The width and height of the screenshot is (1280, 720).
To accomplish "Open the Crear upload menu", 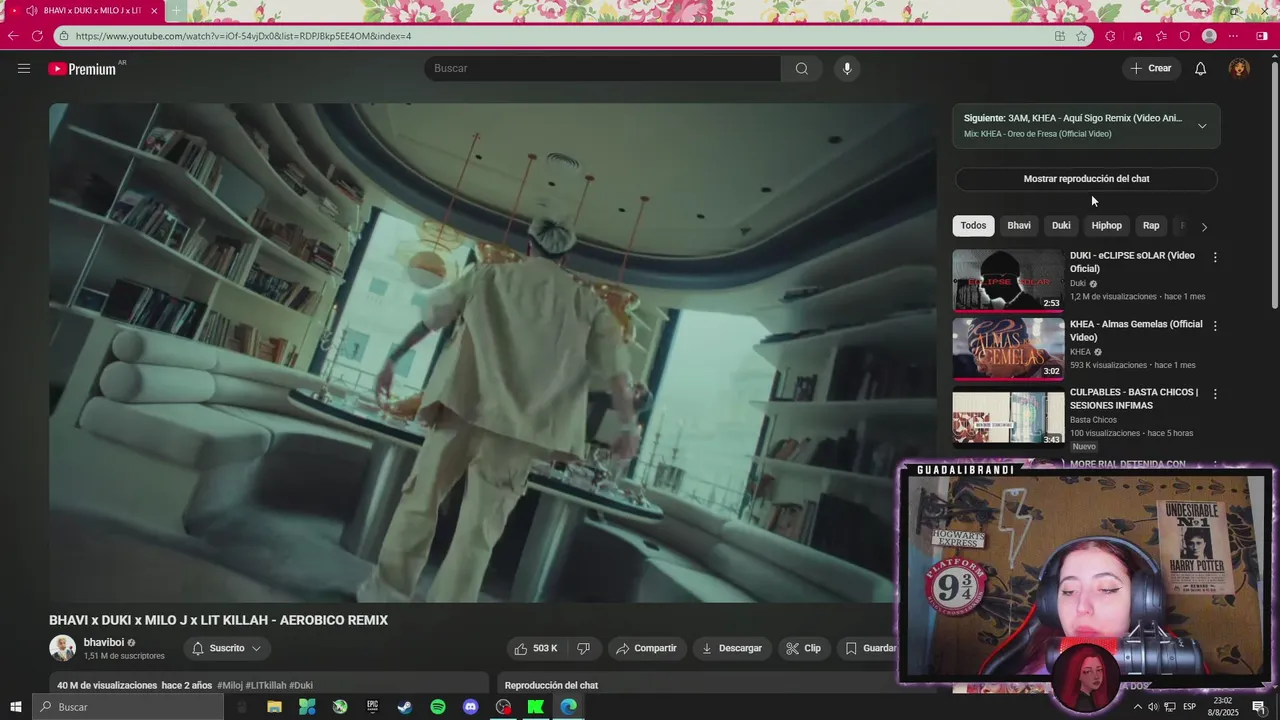I will coord(1151,68).
